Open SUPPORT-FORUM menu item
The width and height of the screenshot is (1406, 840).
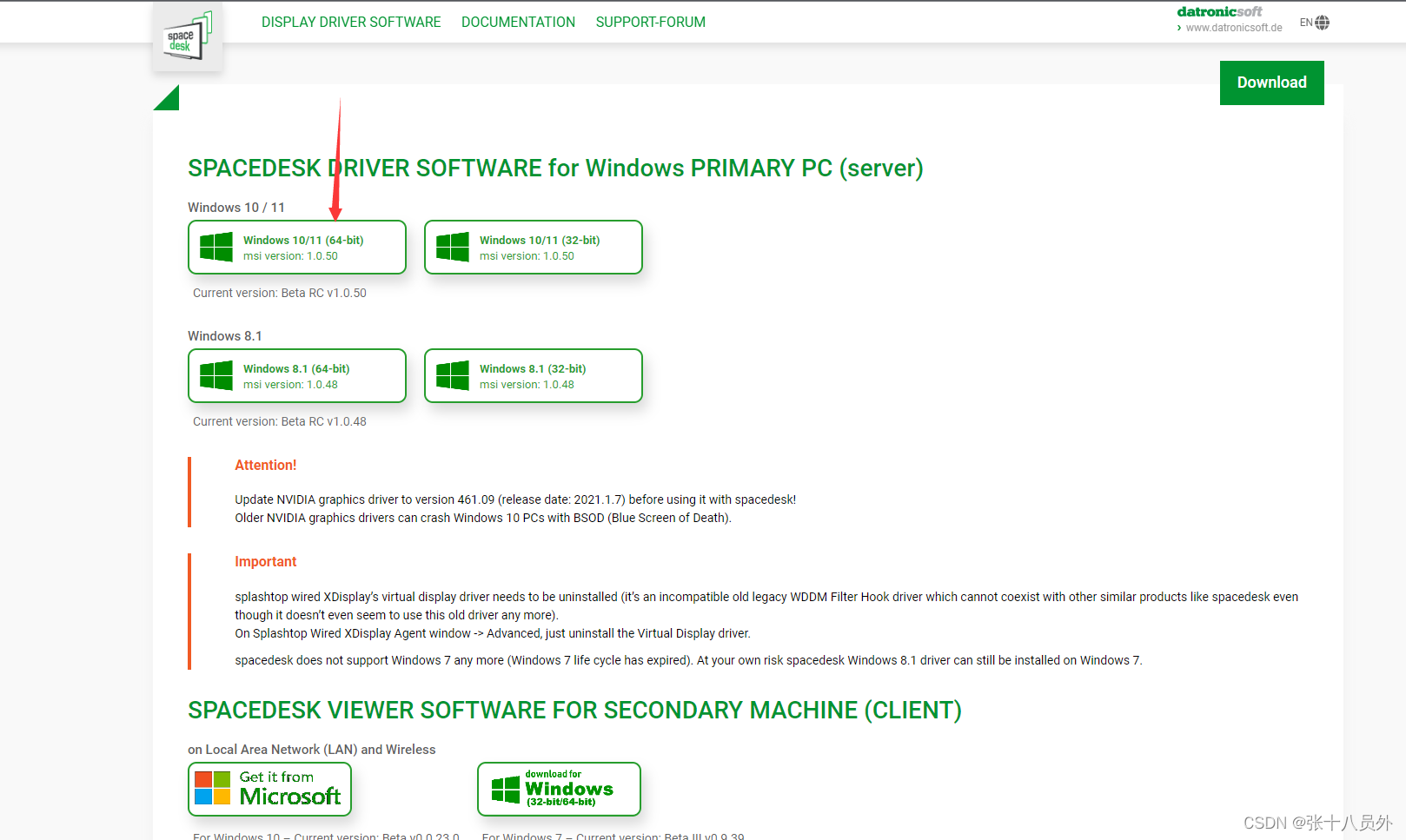point(650,22)
